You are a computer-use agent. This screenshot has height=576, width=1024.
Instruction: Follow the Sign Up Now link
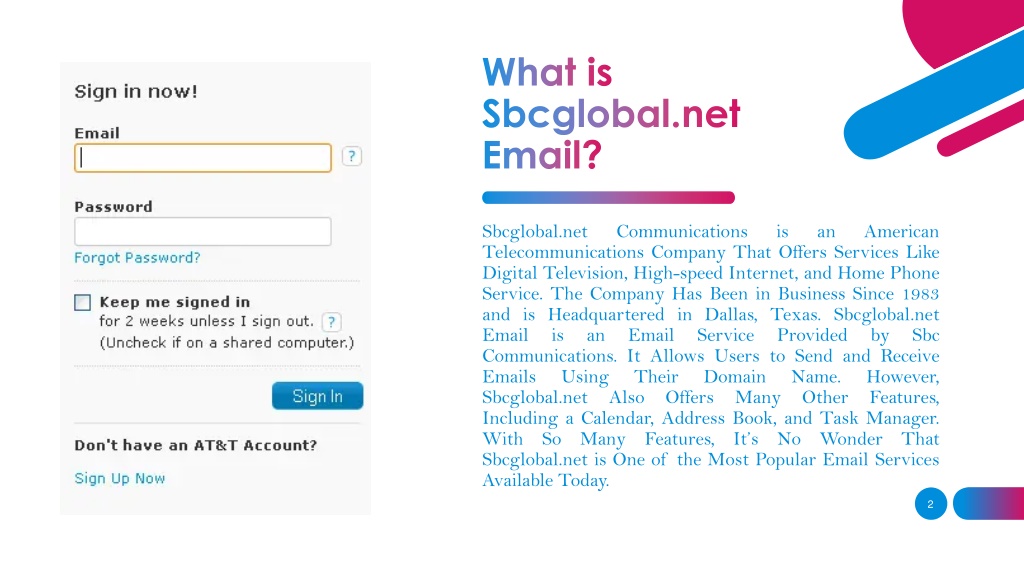(x=120, y=478)
